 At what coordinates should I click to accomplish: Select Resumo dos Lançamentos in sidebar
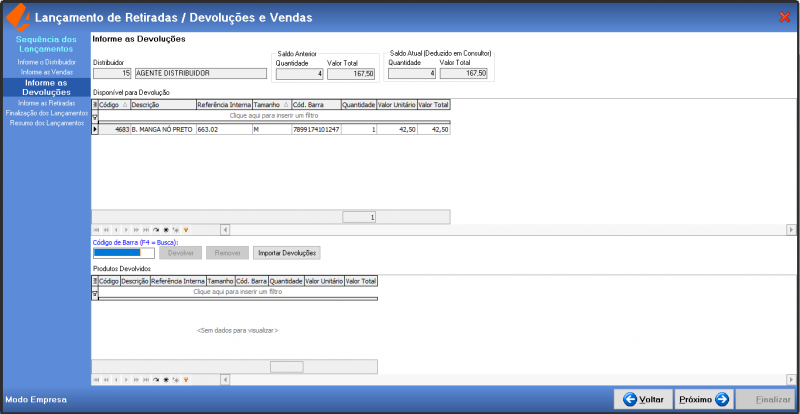click(x=46, y=122)
